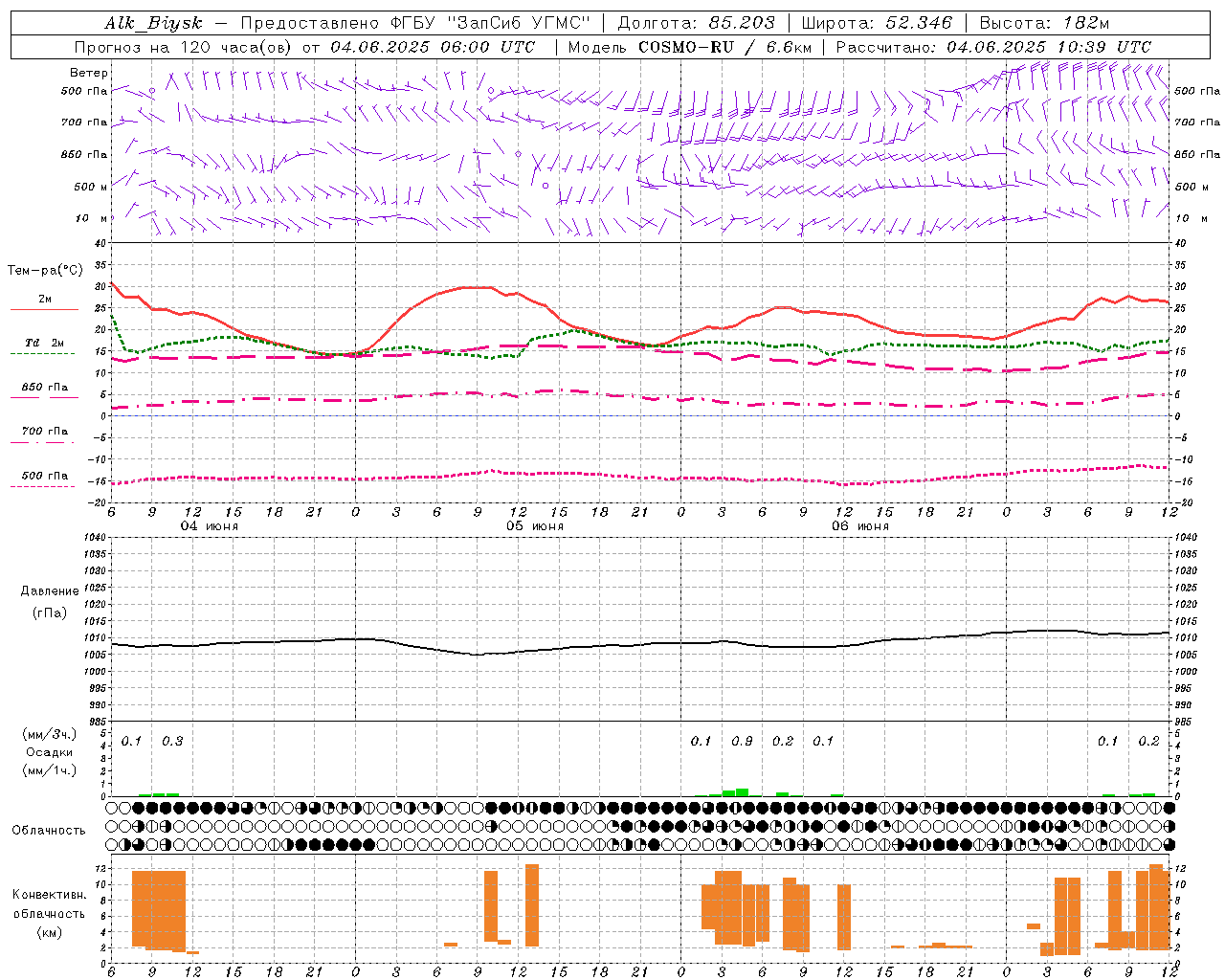Click the 'Конвективн.' convective cloud label
Viewport: 1225px width, 980px height.
coord(50,895)
